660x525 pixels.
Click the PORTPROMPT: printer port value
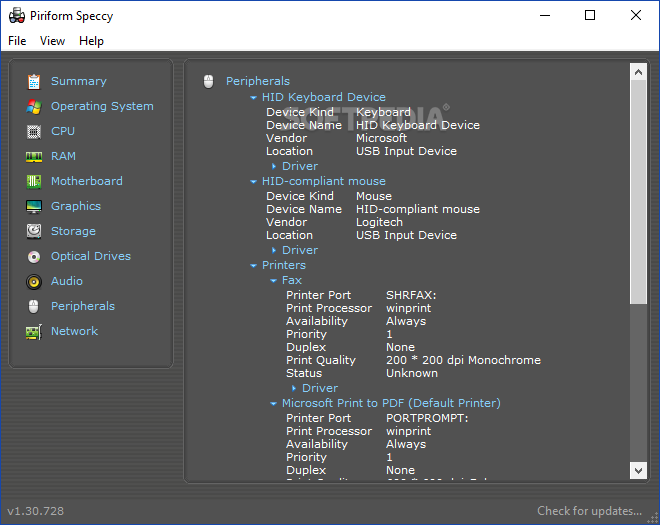(427, 418)
